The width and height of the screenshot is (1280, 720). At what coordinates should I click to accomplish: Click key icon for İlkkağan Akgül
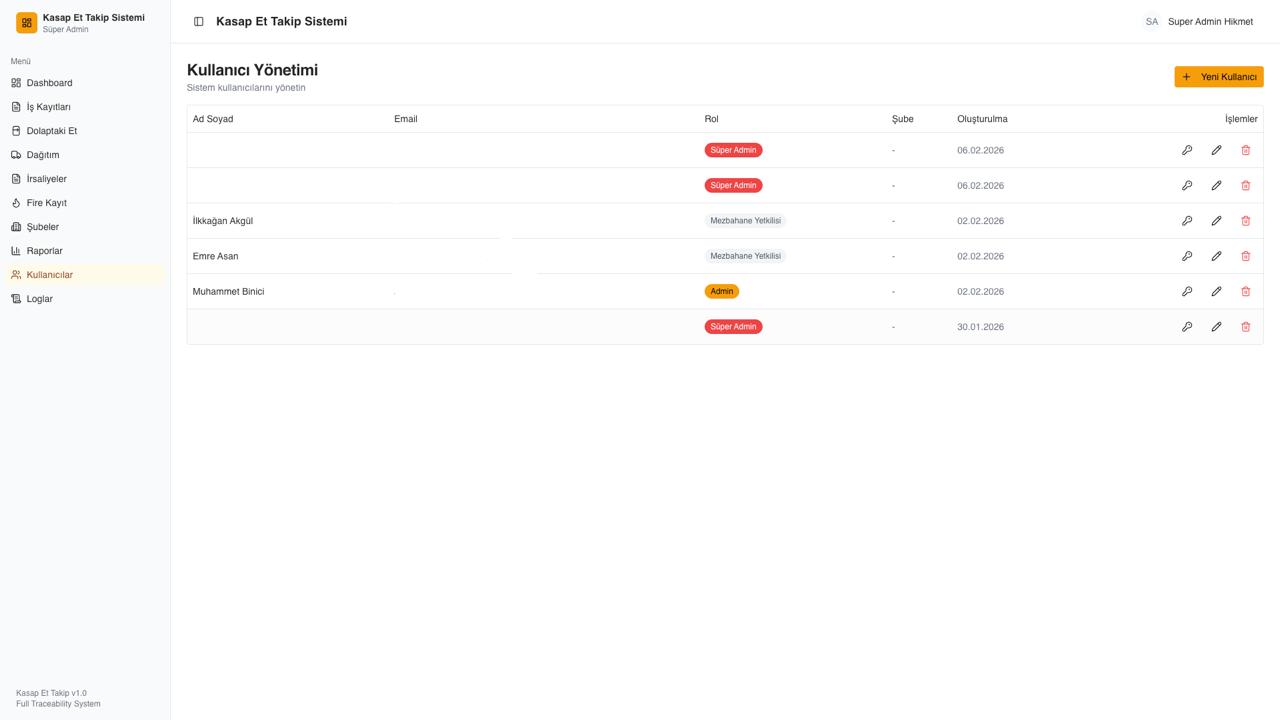coord(1187,221)
